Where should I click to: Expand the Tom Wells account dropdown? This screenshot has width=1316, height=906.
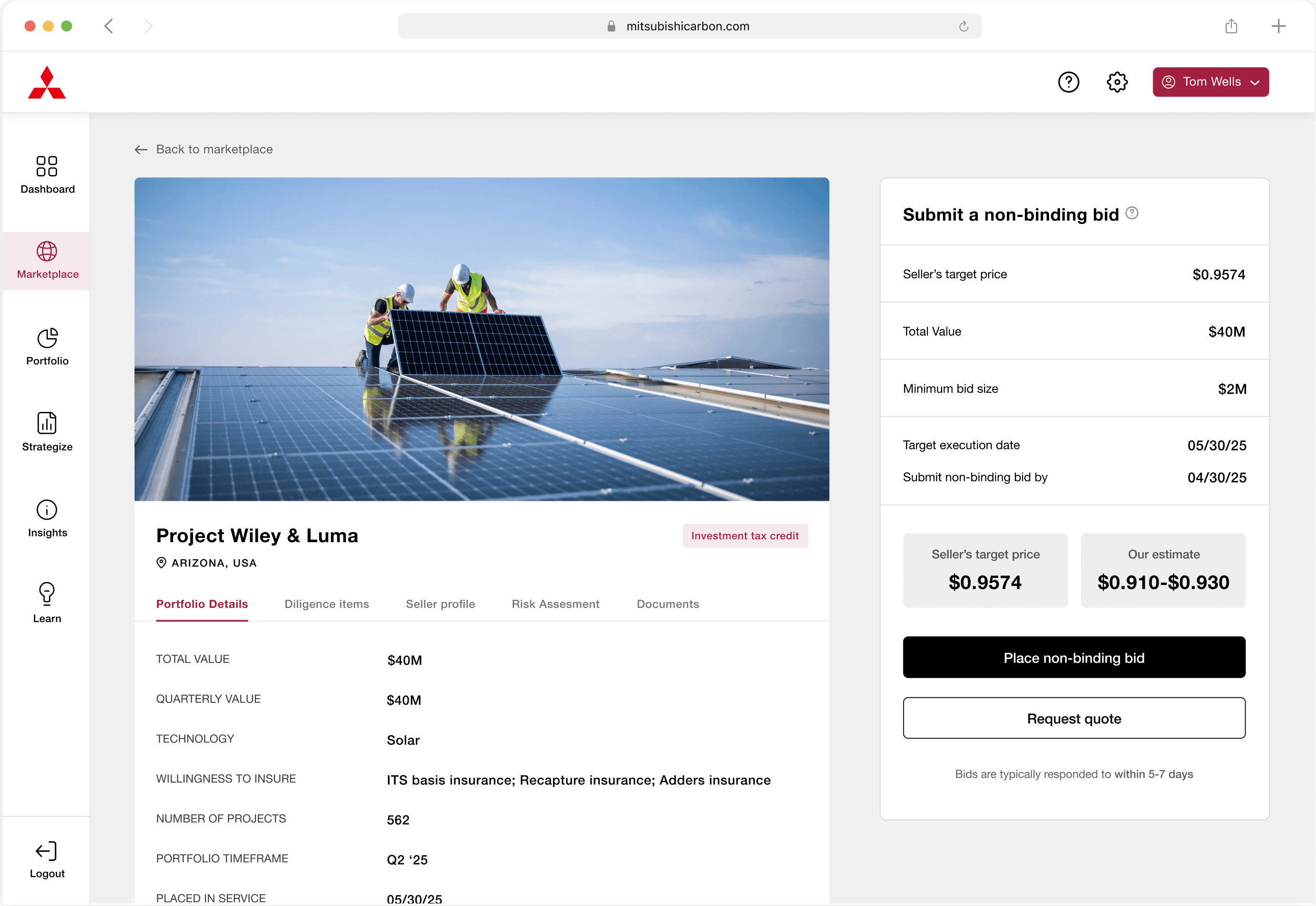(1210, 82)
